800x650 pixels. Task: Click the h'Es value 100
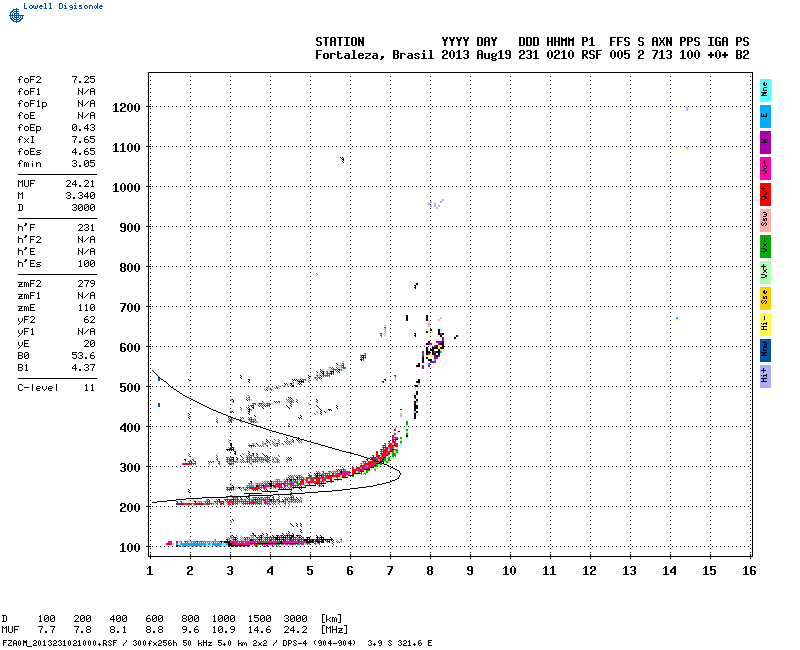(86, 264)
